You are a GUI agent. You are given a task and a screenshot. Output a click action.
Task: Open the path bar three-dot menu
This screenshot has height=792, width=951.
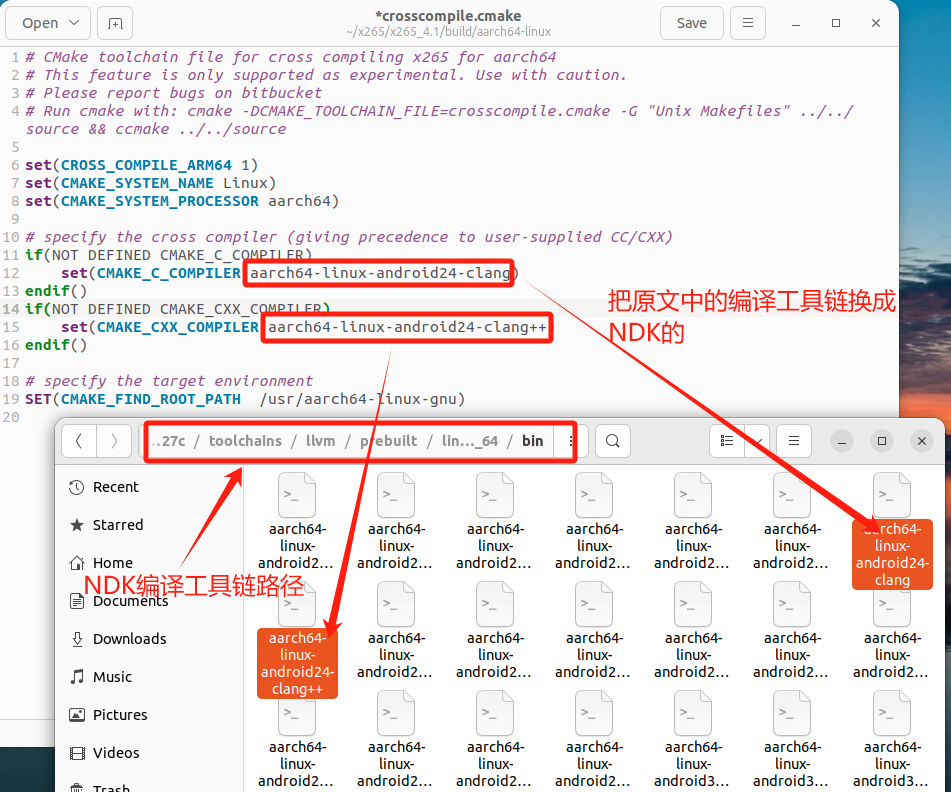tap(571, 441)
